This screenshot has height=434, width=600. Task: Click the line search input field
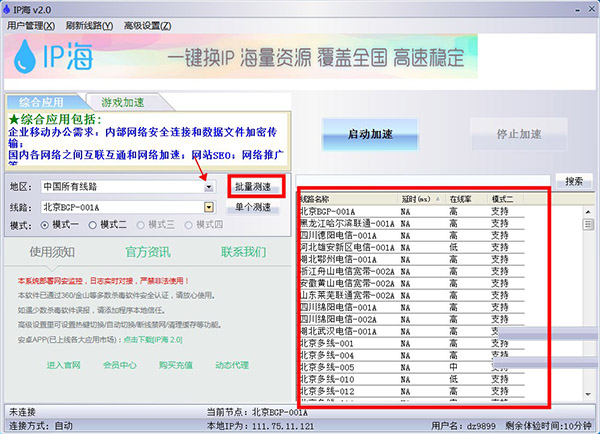(x=423, y=181)
